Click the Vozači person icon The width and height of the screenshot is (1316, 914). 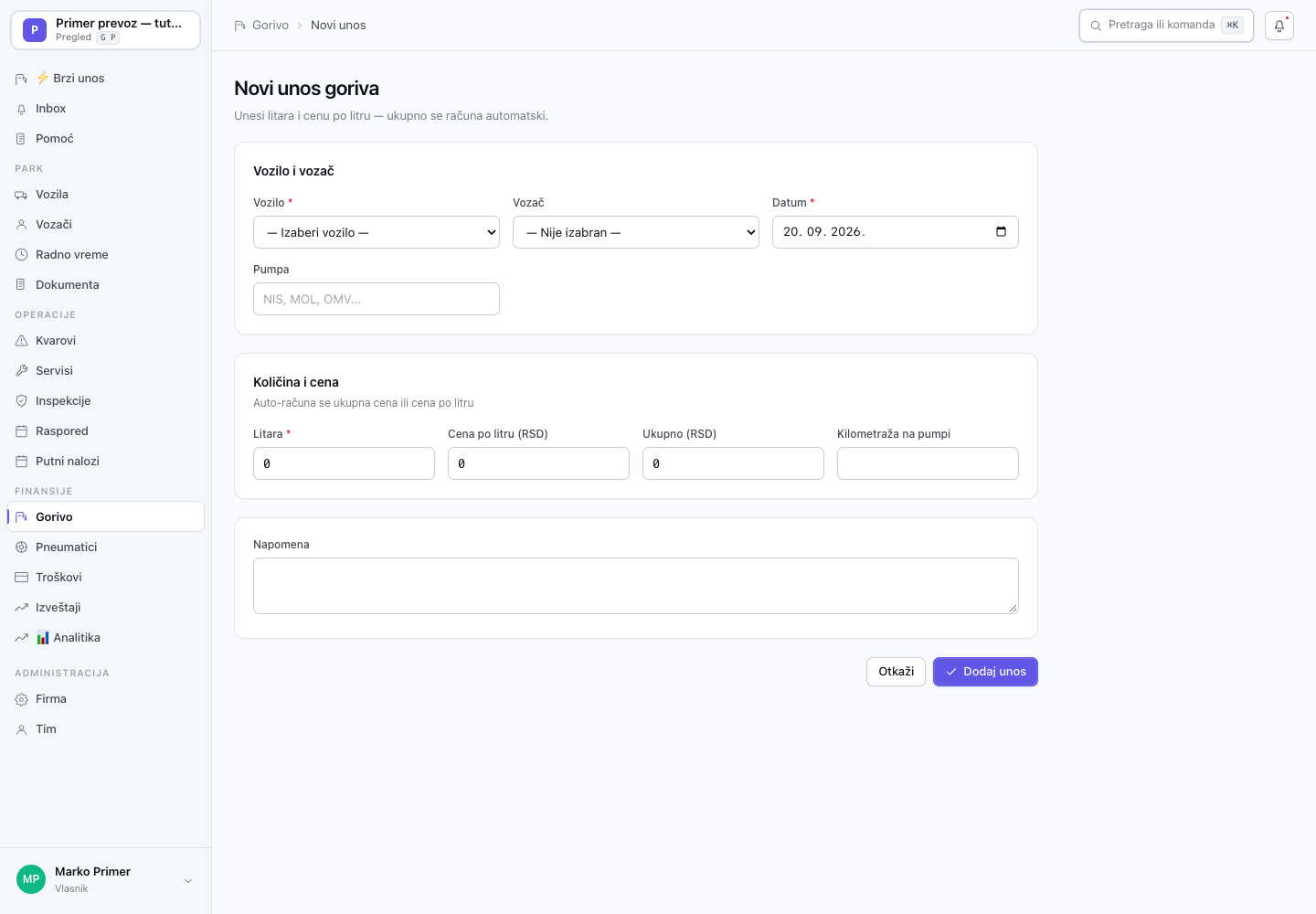pyautogui.click(x=21, y=225)
